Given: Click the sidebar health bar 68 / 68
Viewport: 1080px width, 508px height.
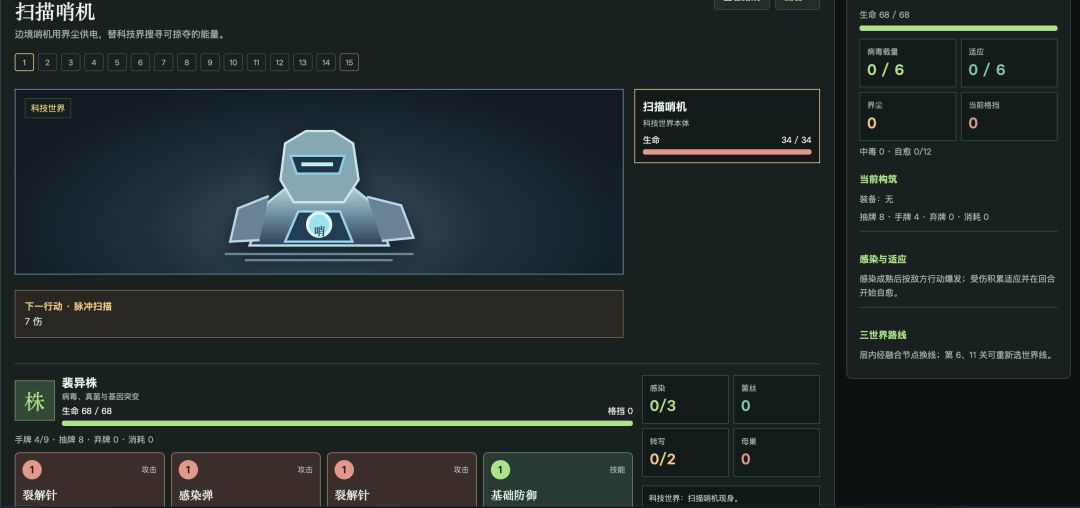Looking at the screenshot, I should [x=958, y=28].
